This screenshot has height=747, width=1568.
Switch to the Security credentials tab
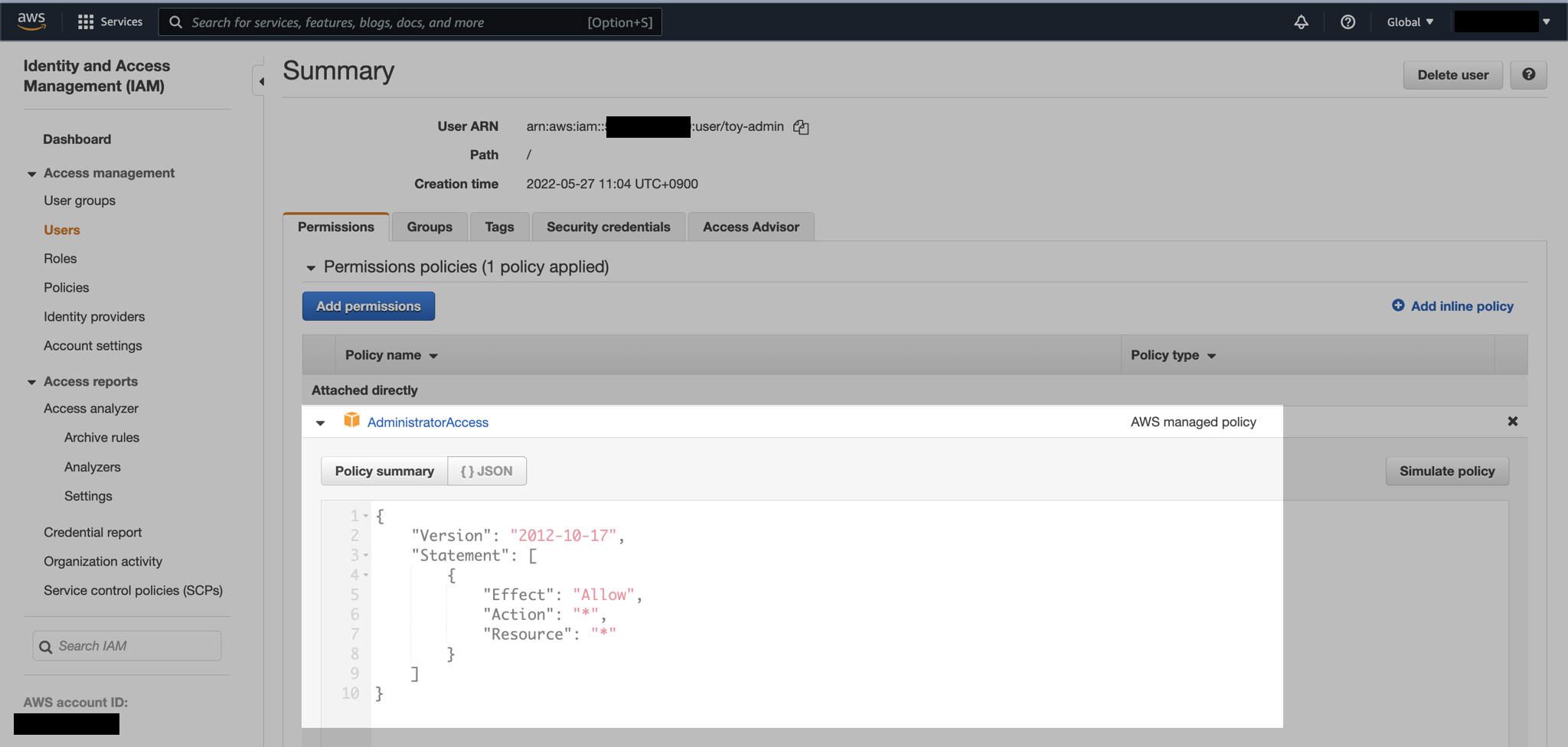pos(608,227)
